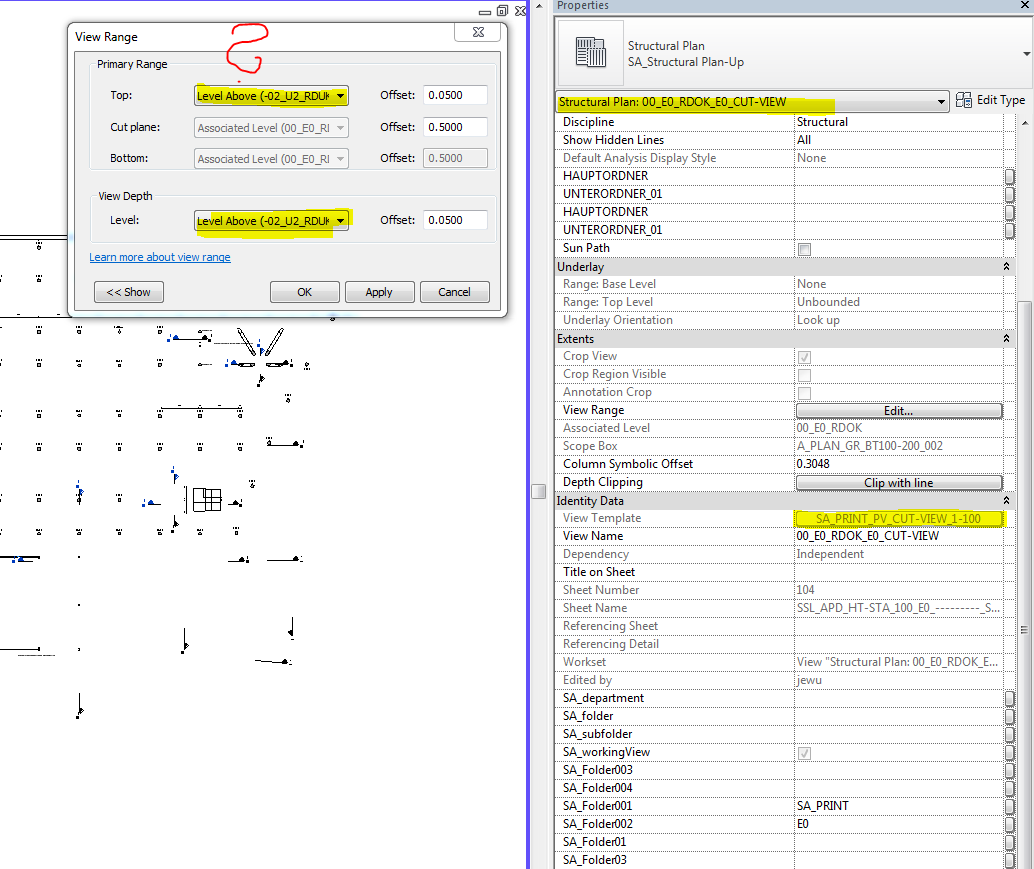Collapse the Extents section
This screenshot has width=1034, height=869.
click(x=1006, y=338)
